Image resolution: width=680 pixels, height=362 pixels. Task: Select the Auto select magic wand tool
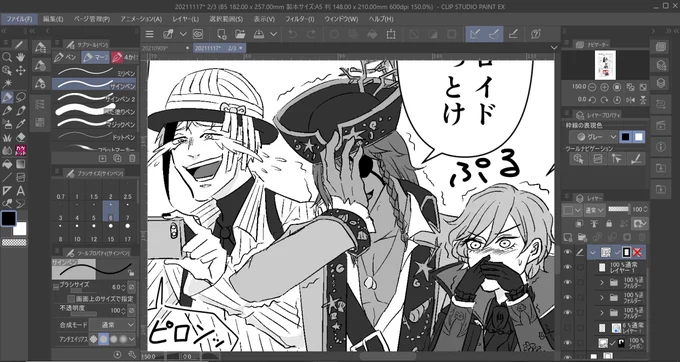(x=7, y=83)
